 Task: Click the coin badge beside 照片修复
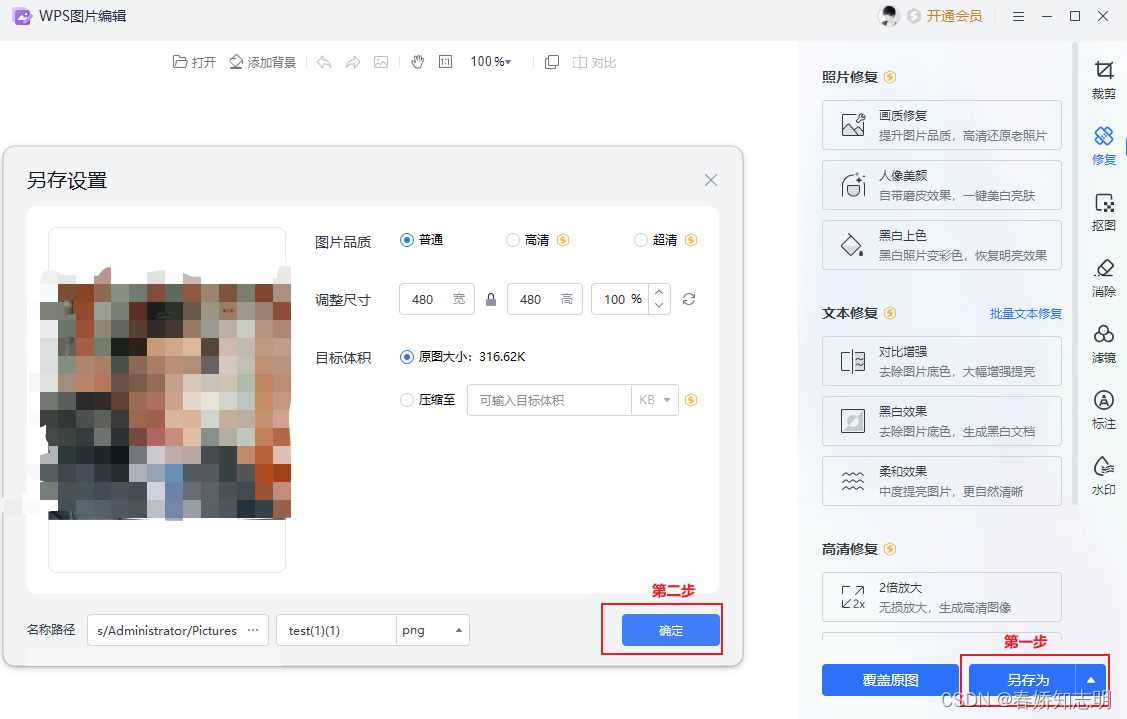(890, 77)
